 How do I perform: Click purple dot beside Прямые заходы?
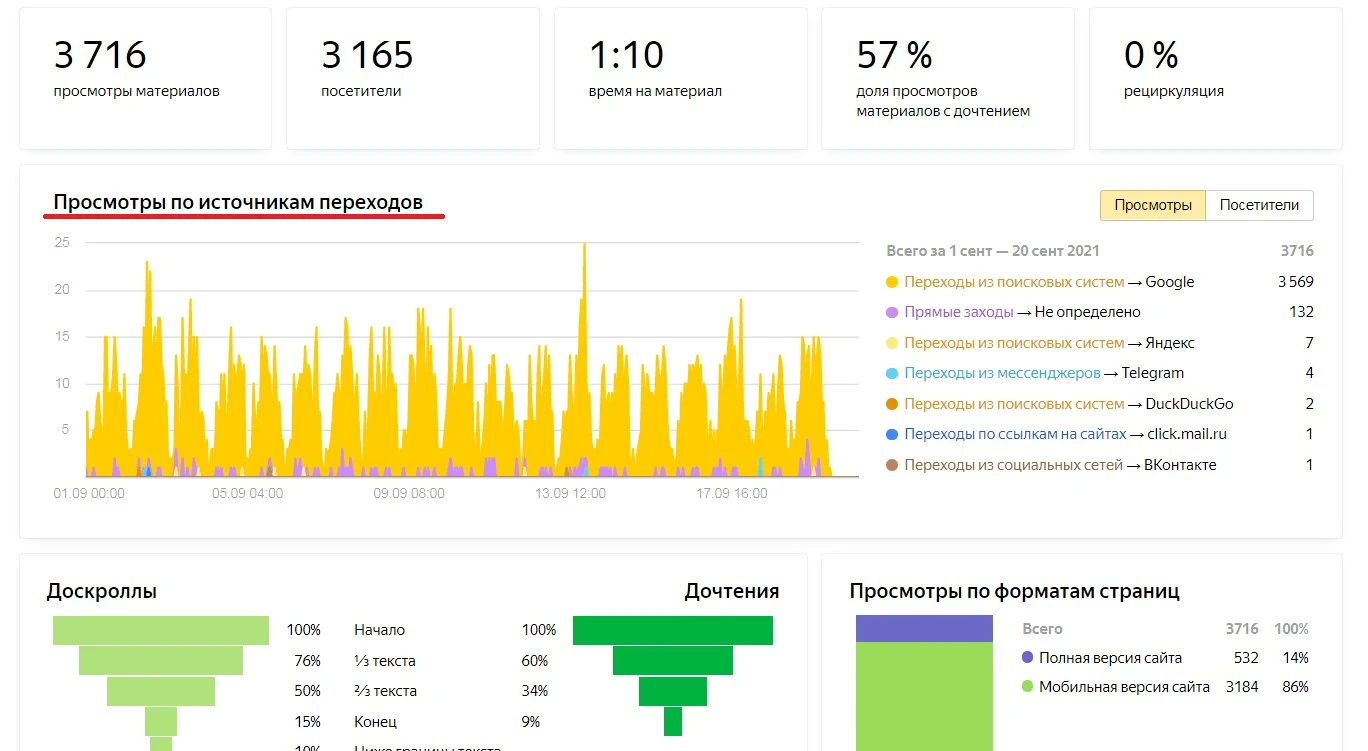[892, 313]
